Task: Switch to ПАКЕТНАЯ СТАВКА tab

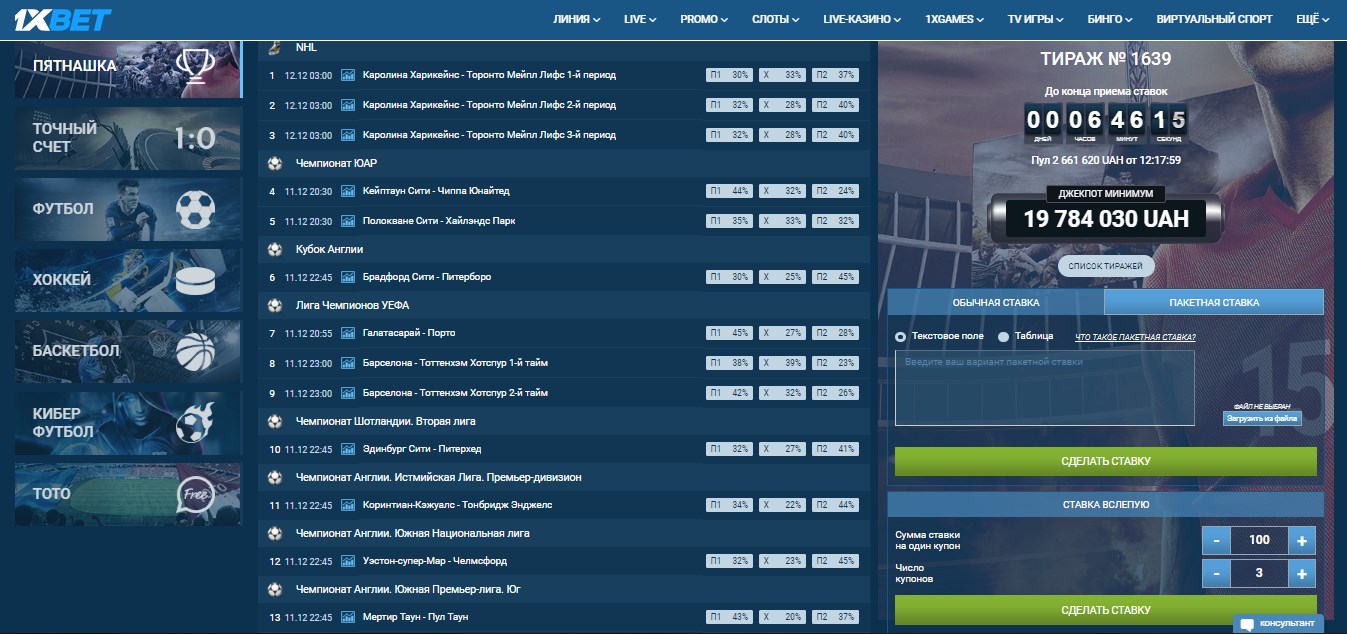Action: (1214, 302)
